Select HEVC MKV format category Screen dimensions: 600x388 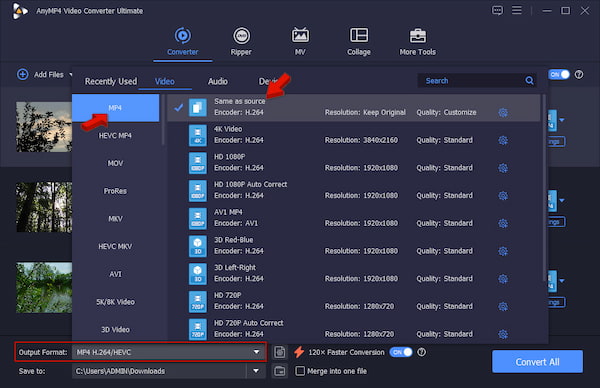(x=115, y=246)
